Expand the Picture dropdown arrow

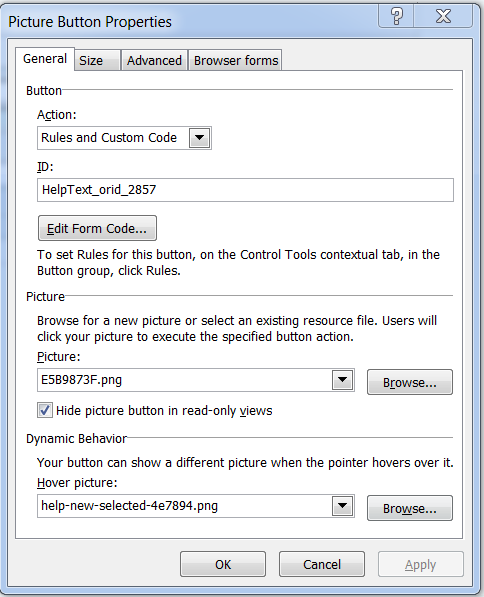(342, 380)
